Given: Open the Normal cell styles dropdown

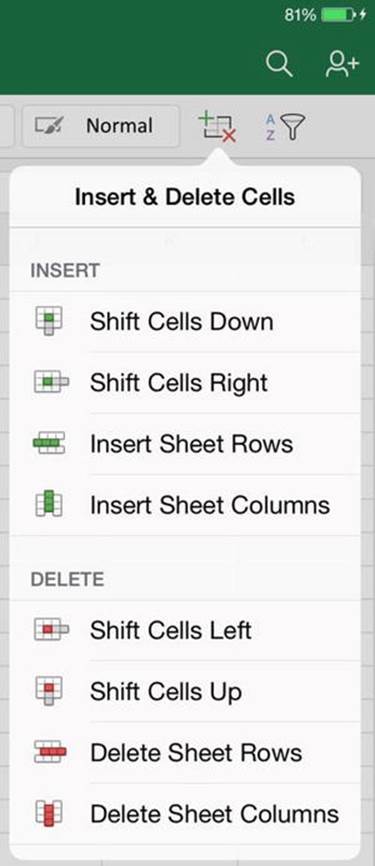Looking at the screenshot, I should coord(101,126).
